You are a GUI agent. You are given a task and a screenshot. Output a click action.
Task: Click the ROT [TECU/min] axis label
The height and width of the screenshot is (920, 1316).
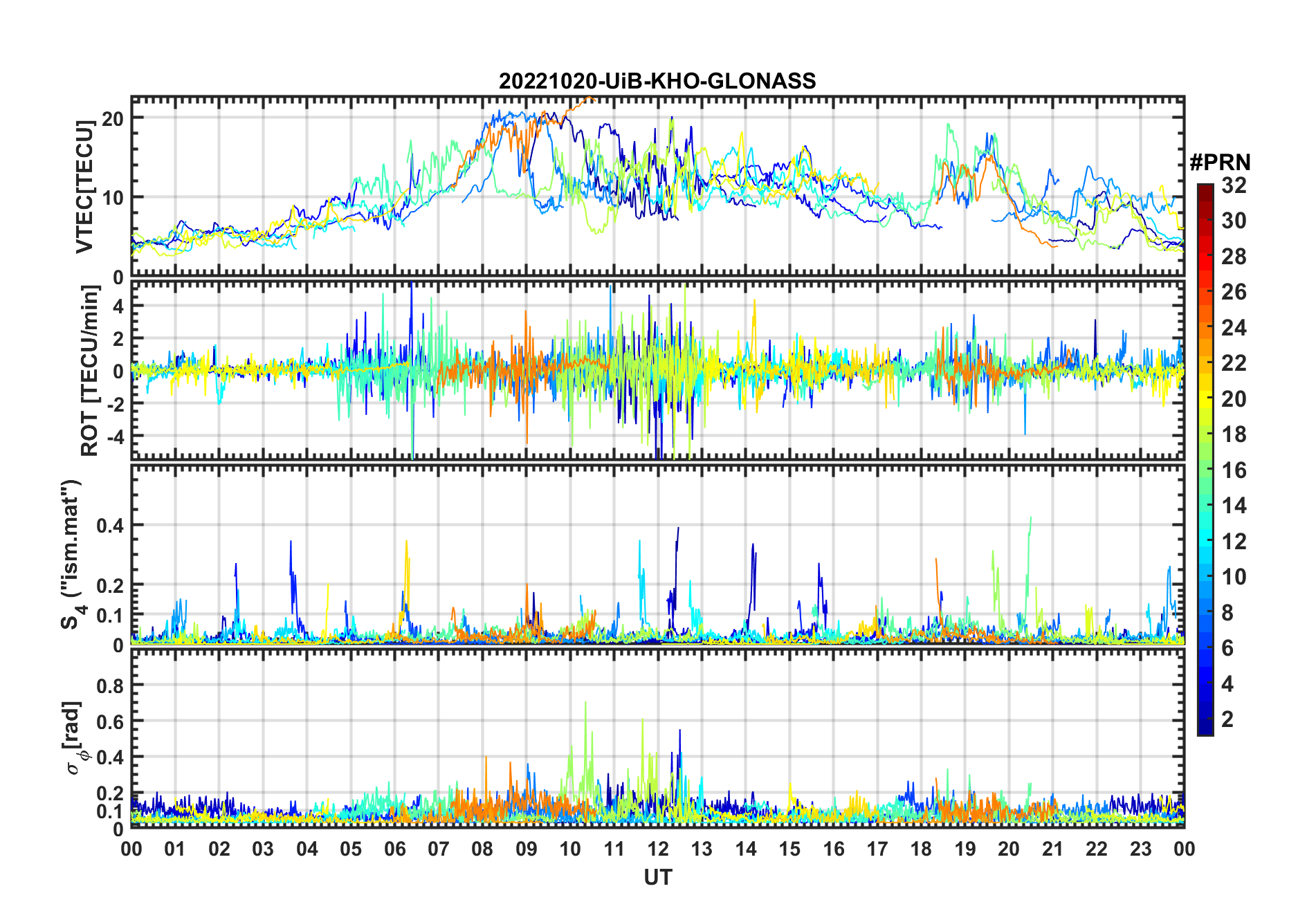89,371
